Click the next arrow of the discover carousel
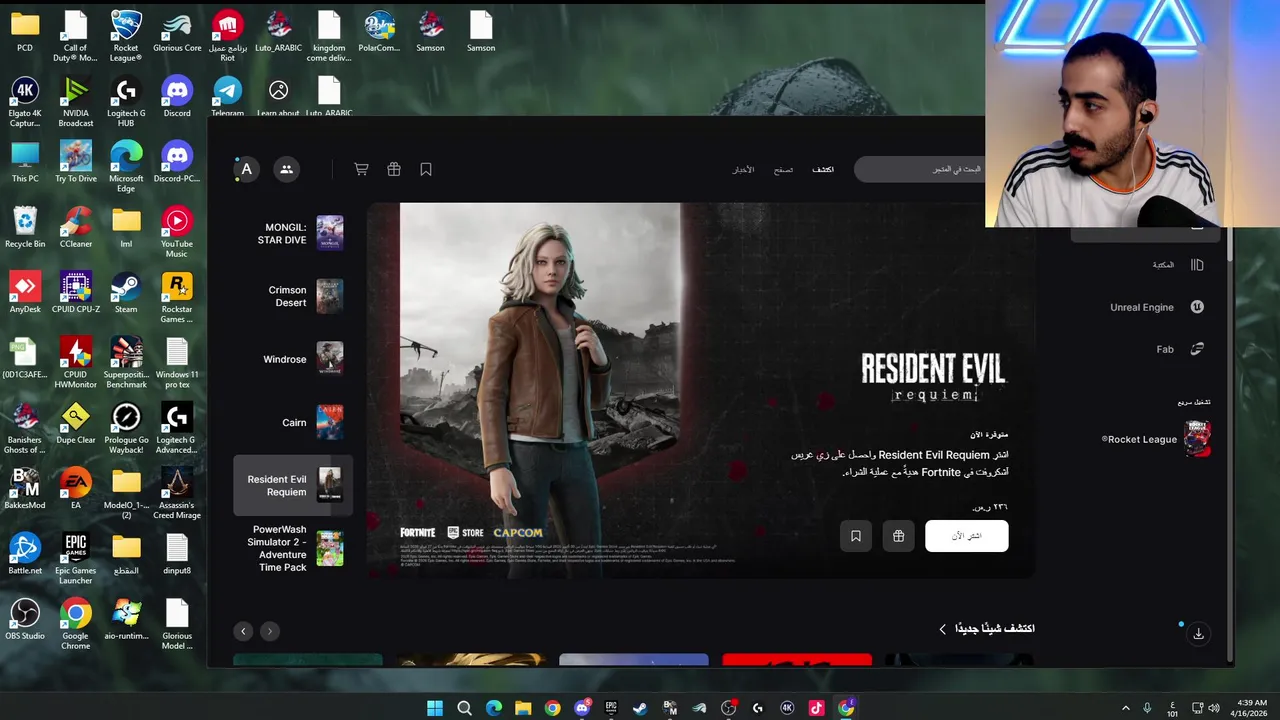This screenshot has height=720, width=1280. [x=269, y=631]
